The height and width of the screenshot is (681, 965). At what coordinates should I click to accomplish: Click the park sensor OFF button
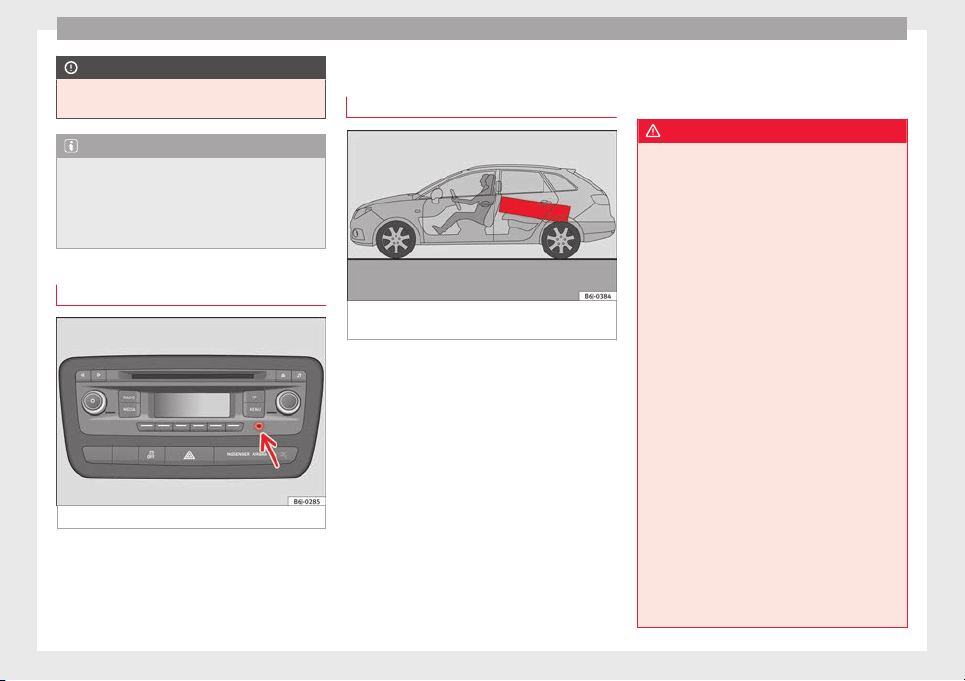pos(151,455)
